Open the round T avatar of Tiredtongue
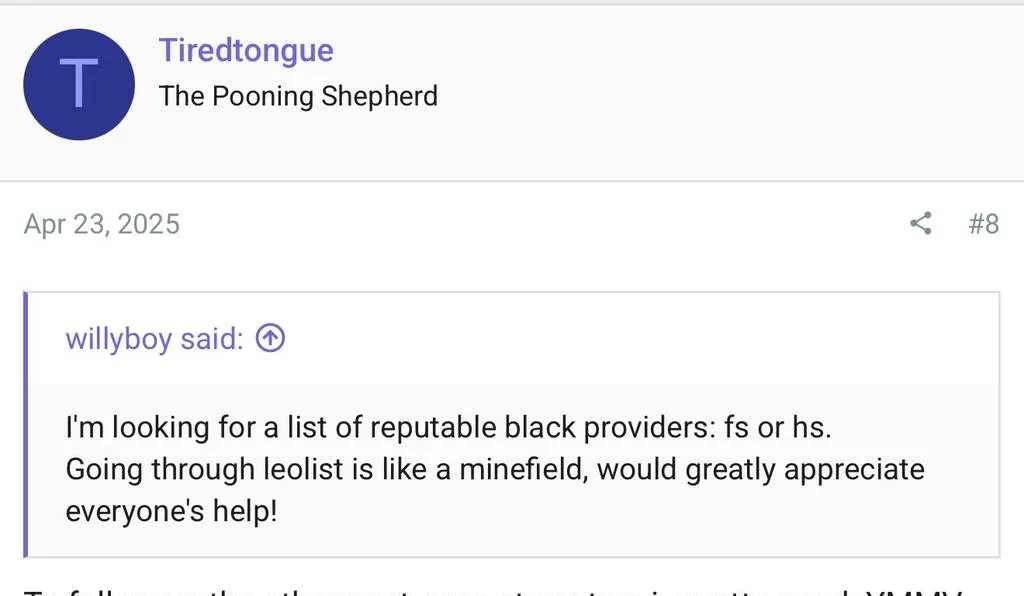 coord(79,84)
